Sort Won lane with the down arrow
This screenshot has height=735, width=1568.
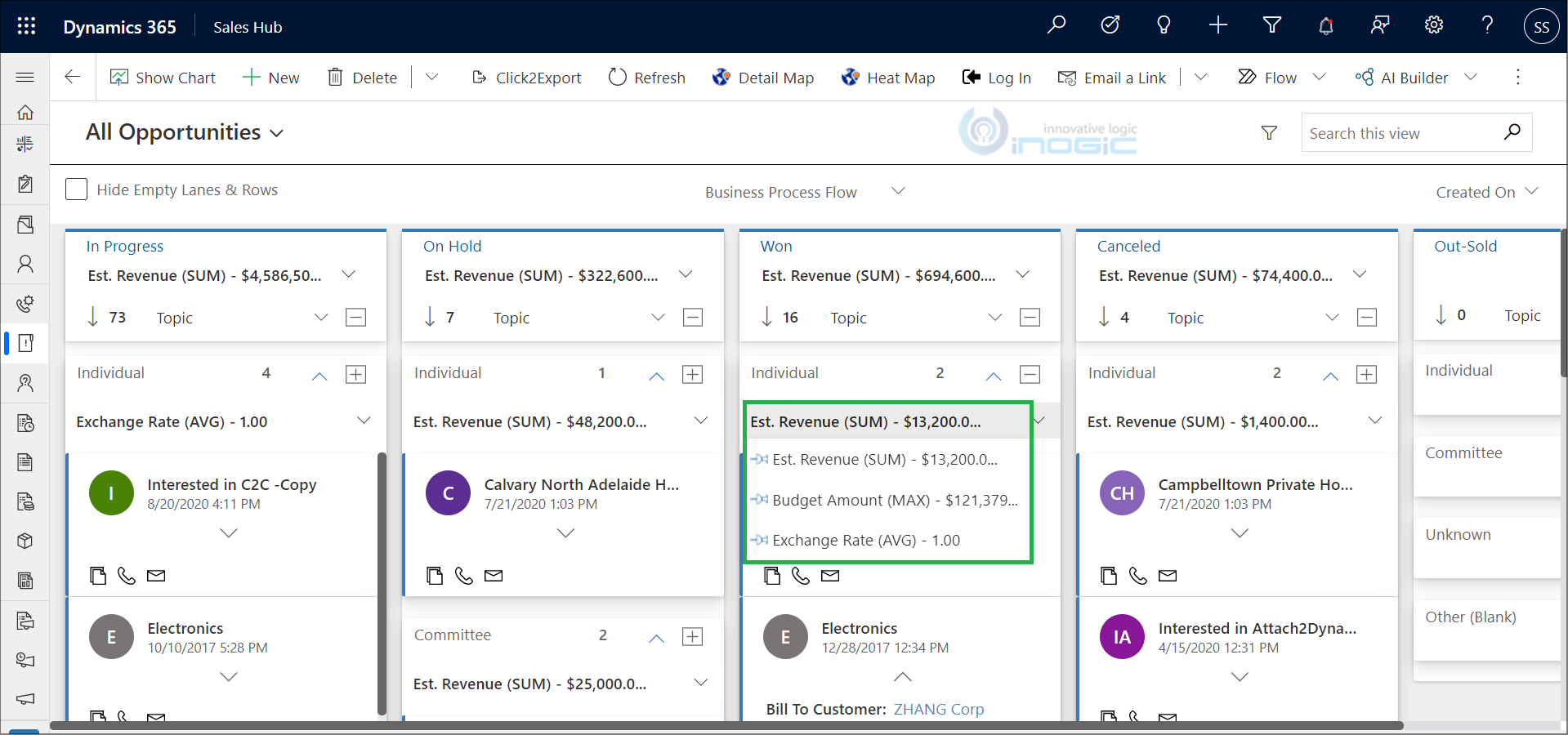[766, 317]
